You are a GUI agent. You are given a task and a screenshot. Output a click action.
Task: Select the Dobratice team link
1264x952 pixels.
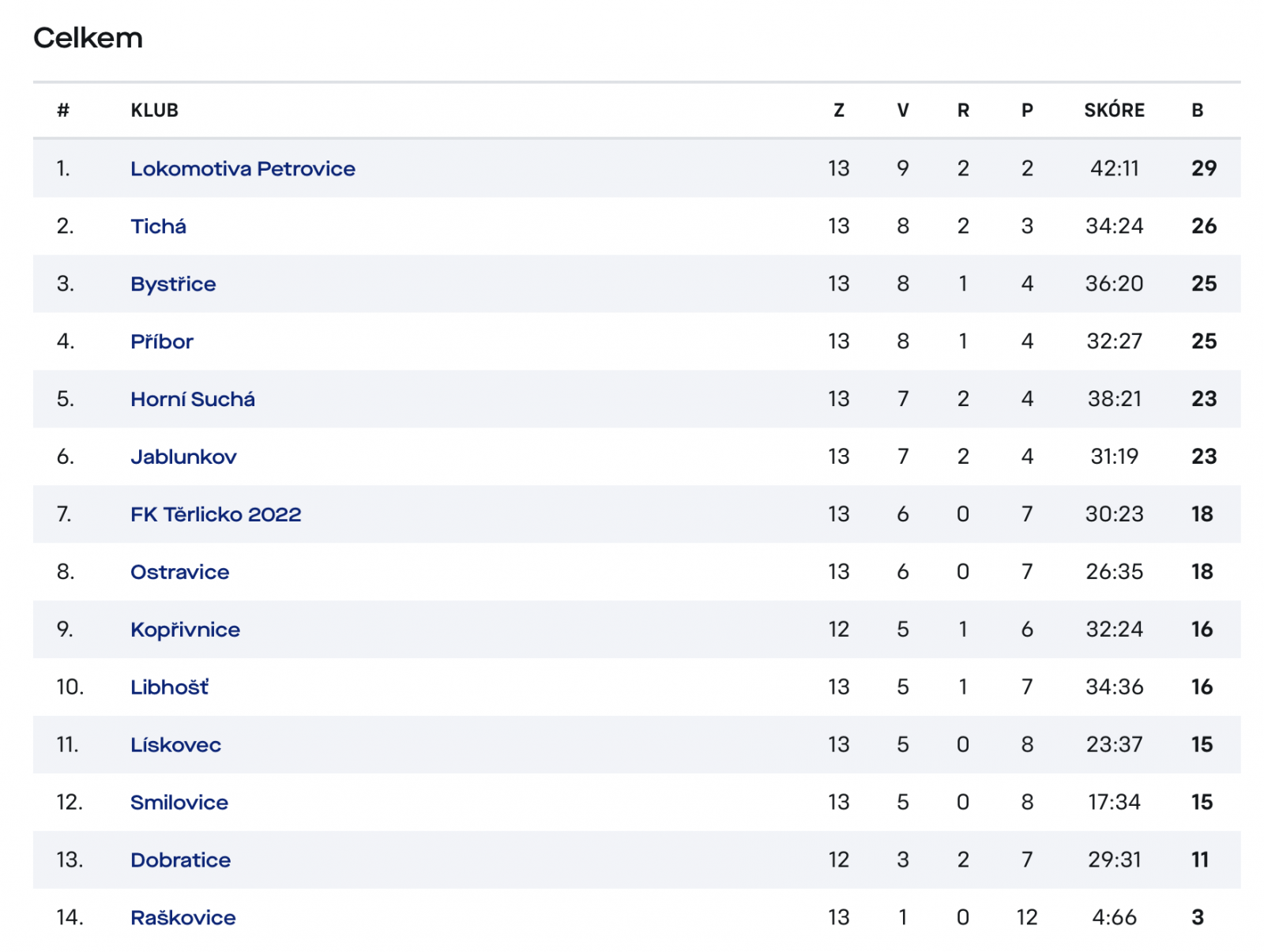point(180,860)
